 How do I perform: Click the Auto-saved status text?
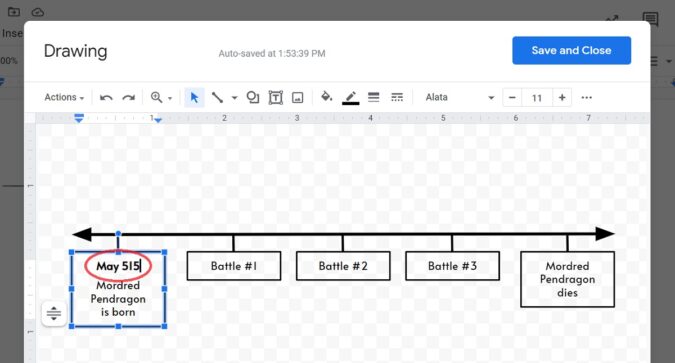pyautogui.click(x=272, y=54)
